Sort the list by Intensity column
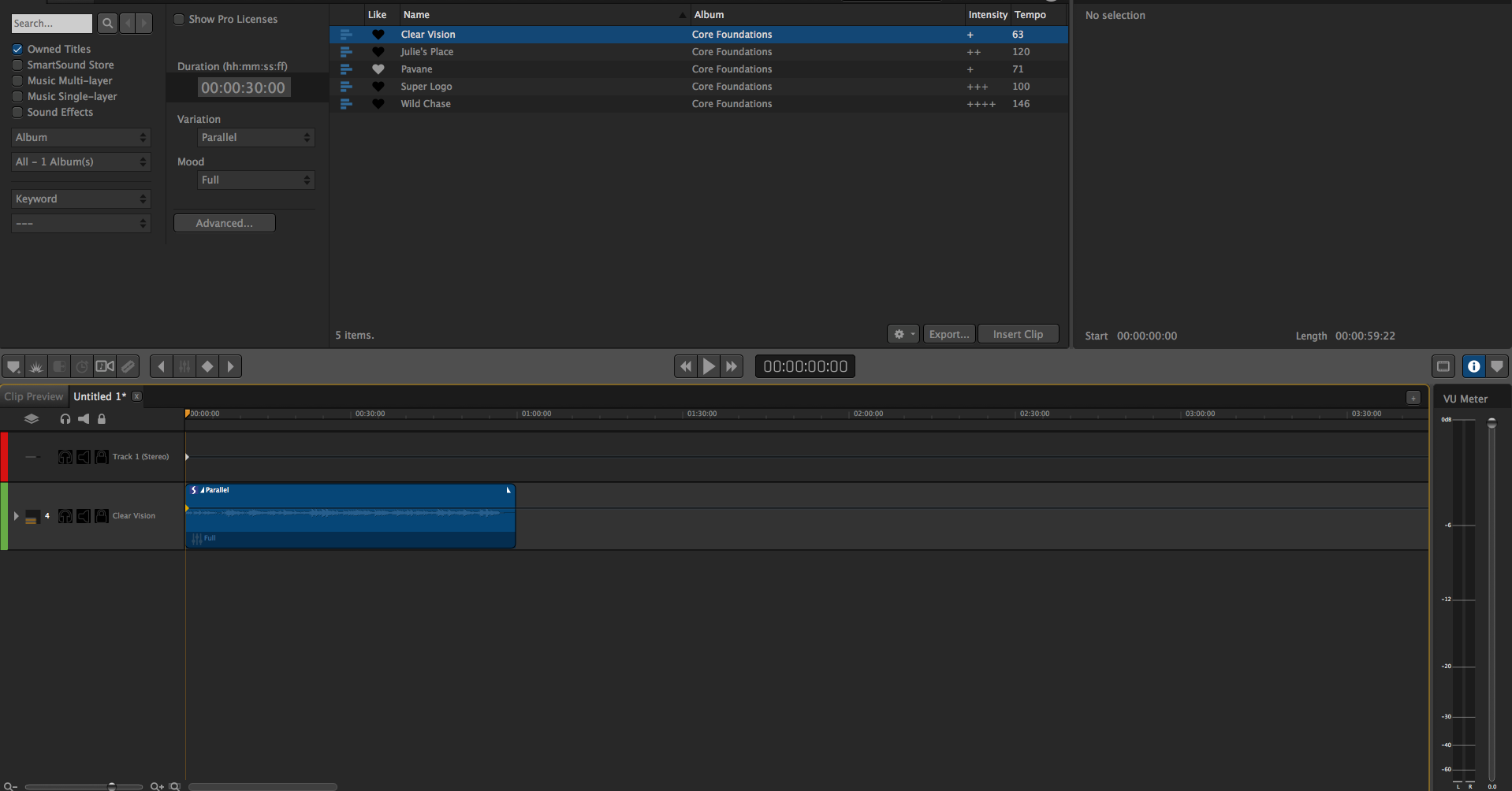 (x=988, y=14)
